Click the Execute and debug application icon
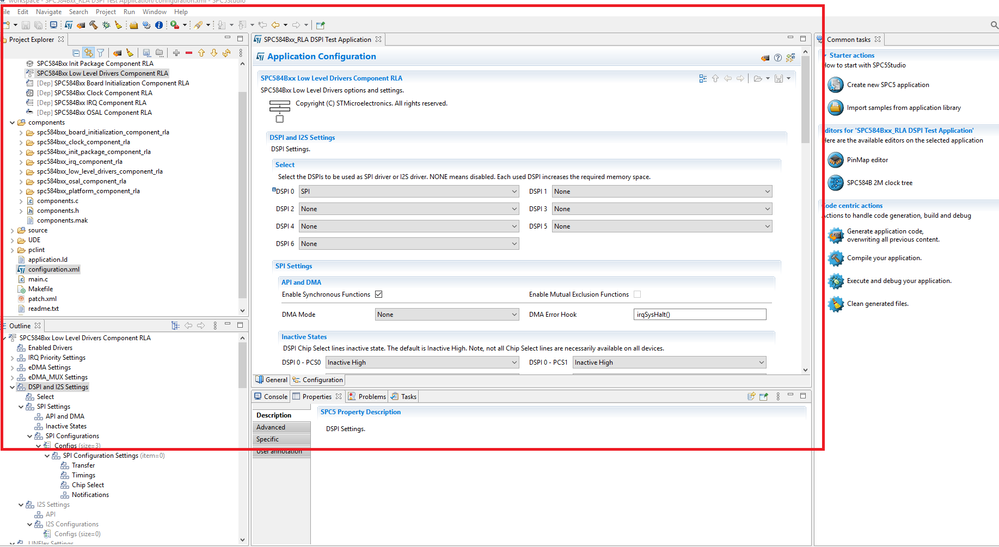 point(836,281)
